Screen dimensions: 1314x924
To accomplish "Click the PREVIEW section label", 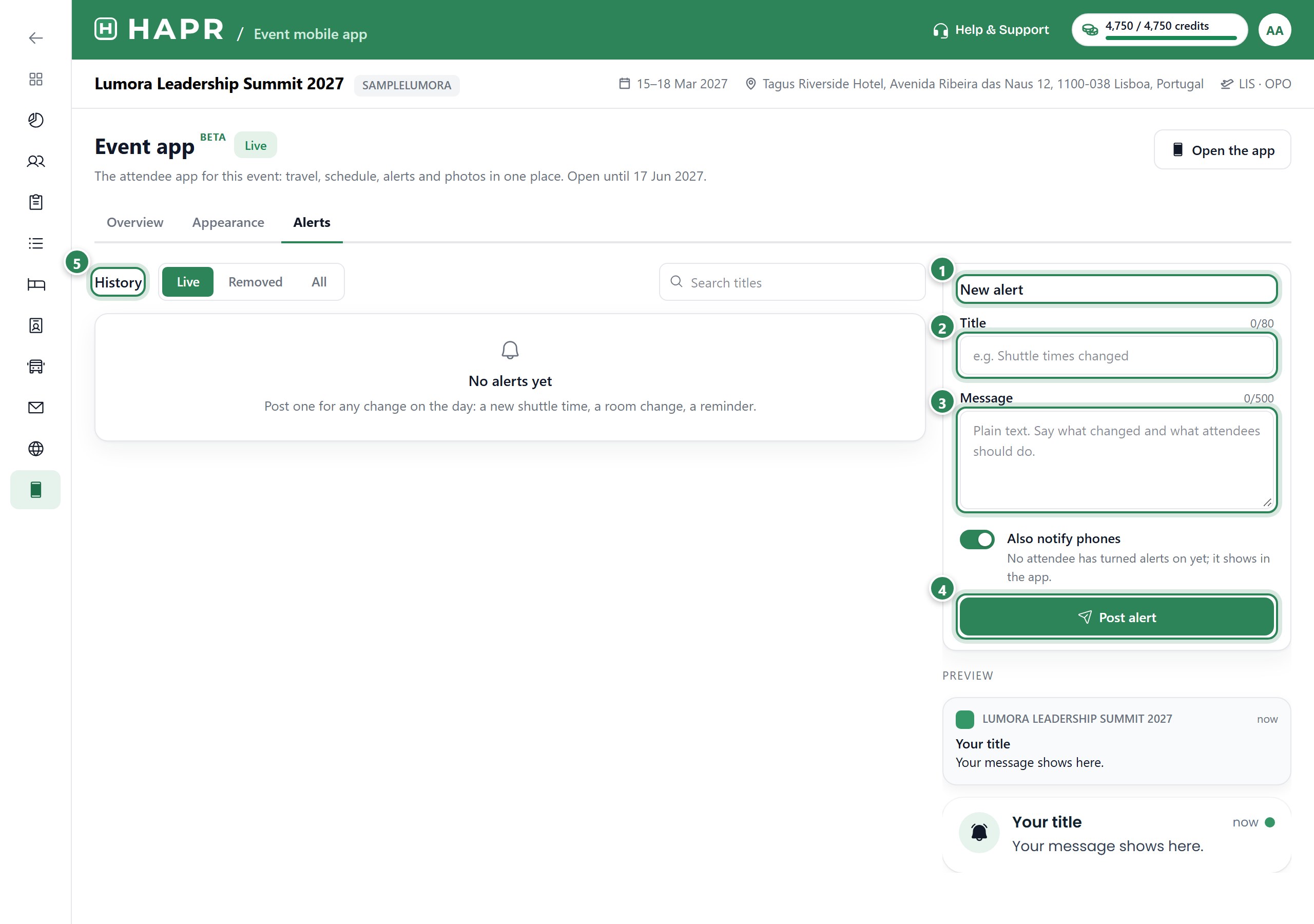I will coord(967,676).
